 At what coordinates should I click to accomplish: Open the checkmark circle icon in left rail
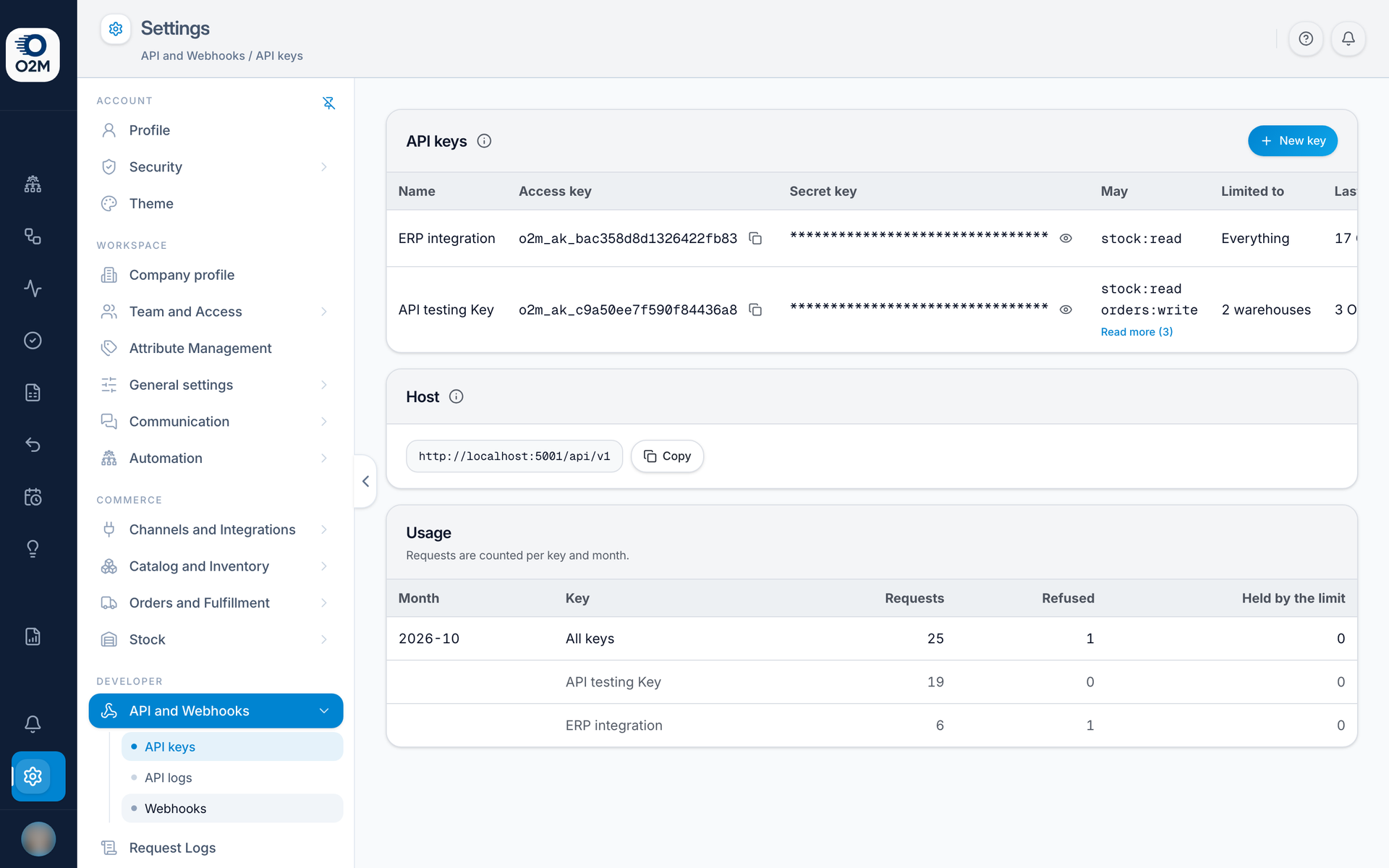[33, 341]
